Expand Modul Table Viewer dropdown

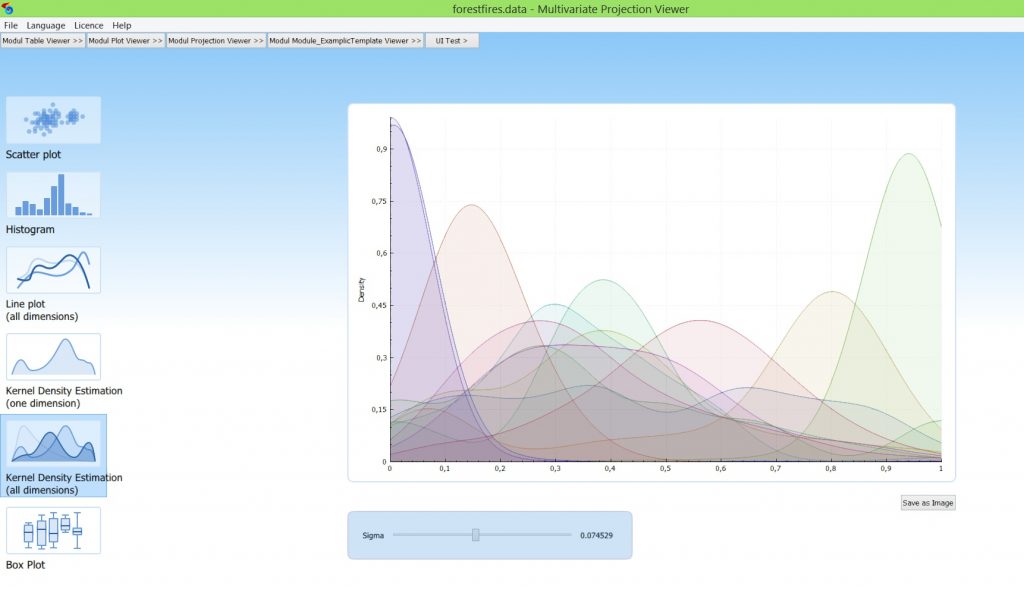[x=43, y=41]
